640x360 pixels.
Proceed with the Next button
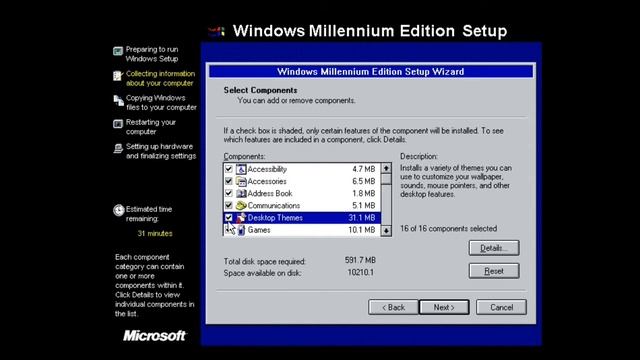click(444, 307)
